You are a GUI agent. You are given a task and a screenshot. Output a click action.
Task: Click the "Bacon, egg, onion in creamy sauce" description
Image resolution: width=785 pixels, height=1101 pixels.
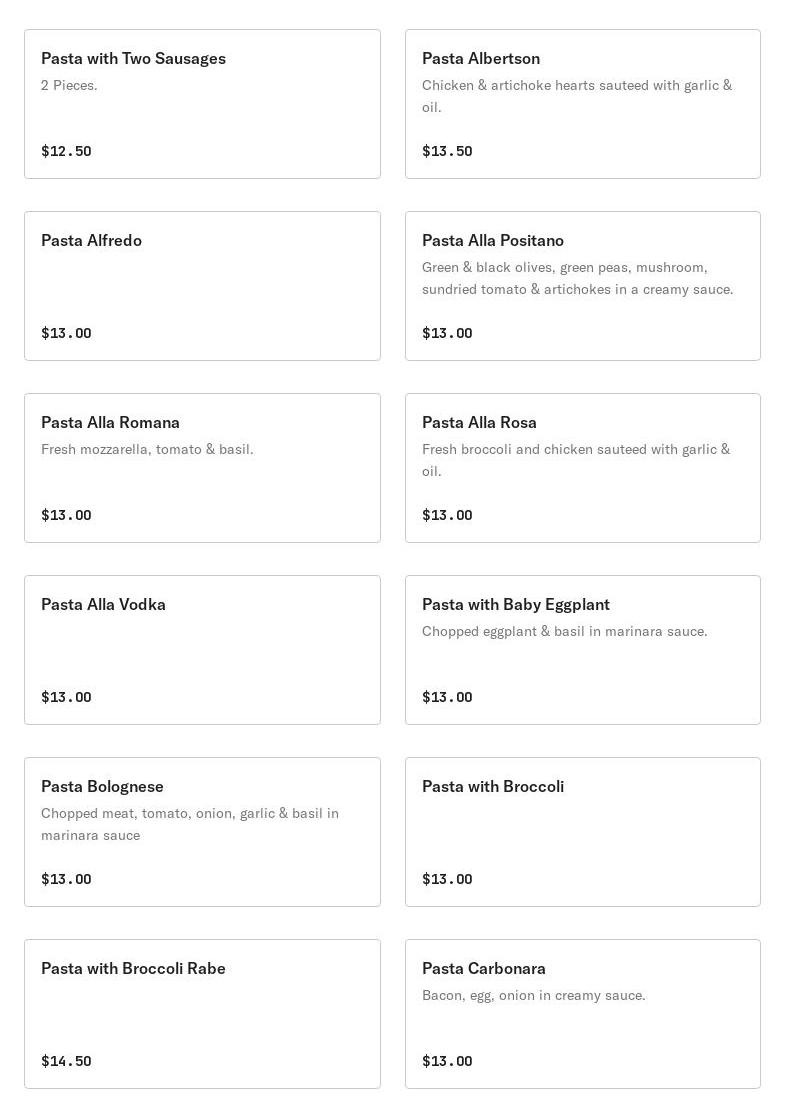tap(533, 996)
